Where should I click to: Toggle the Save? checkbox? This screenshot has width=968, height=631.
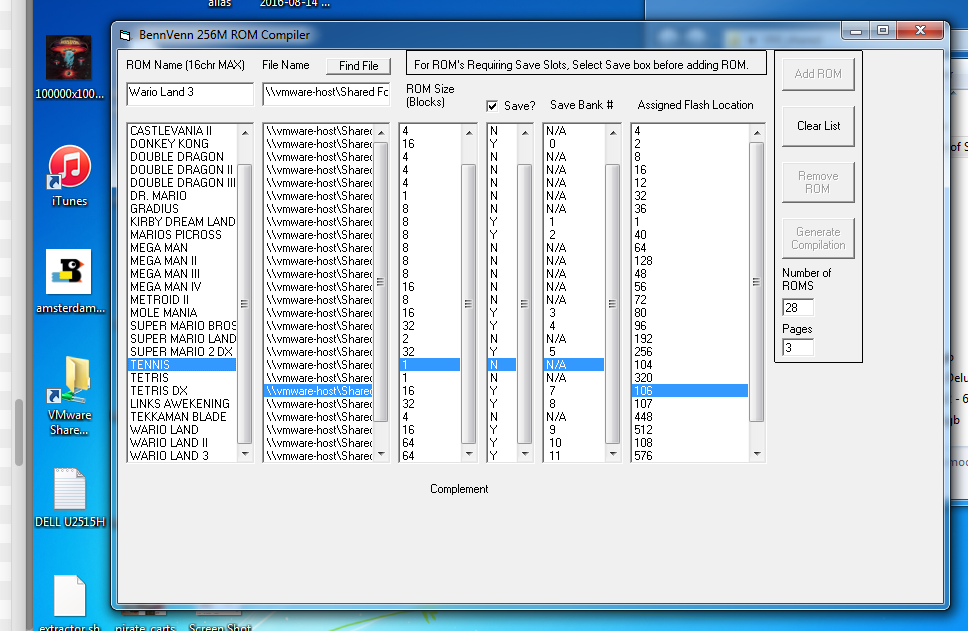pos(493,106)
